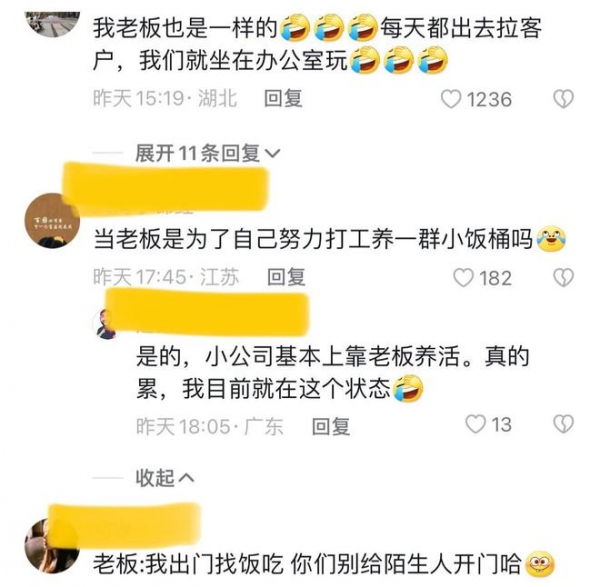Viewport: 600px width, 587px height.
Task: Open the avatar of the bottom commenter
Action: (52, 546)
